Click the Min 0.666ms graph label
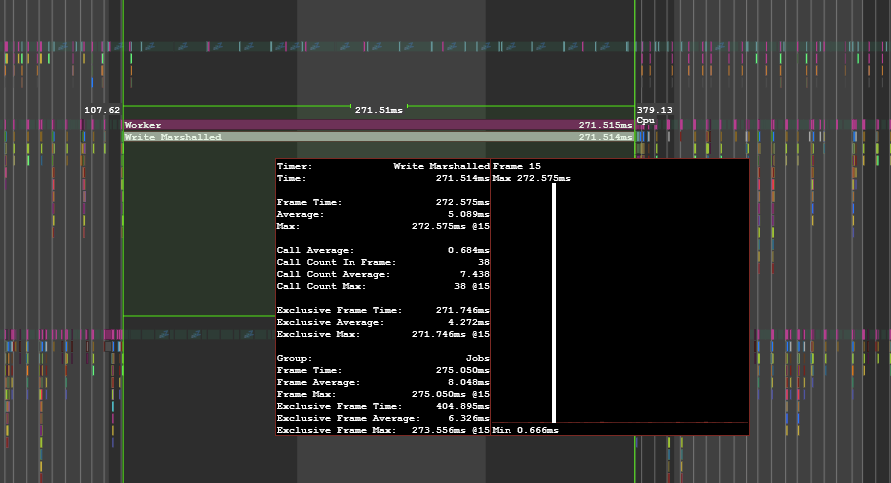Image resolution: width=891 pixels, height=483 pixels. pyautogui.click(x=525, y=430)
